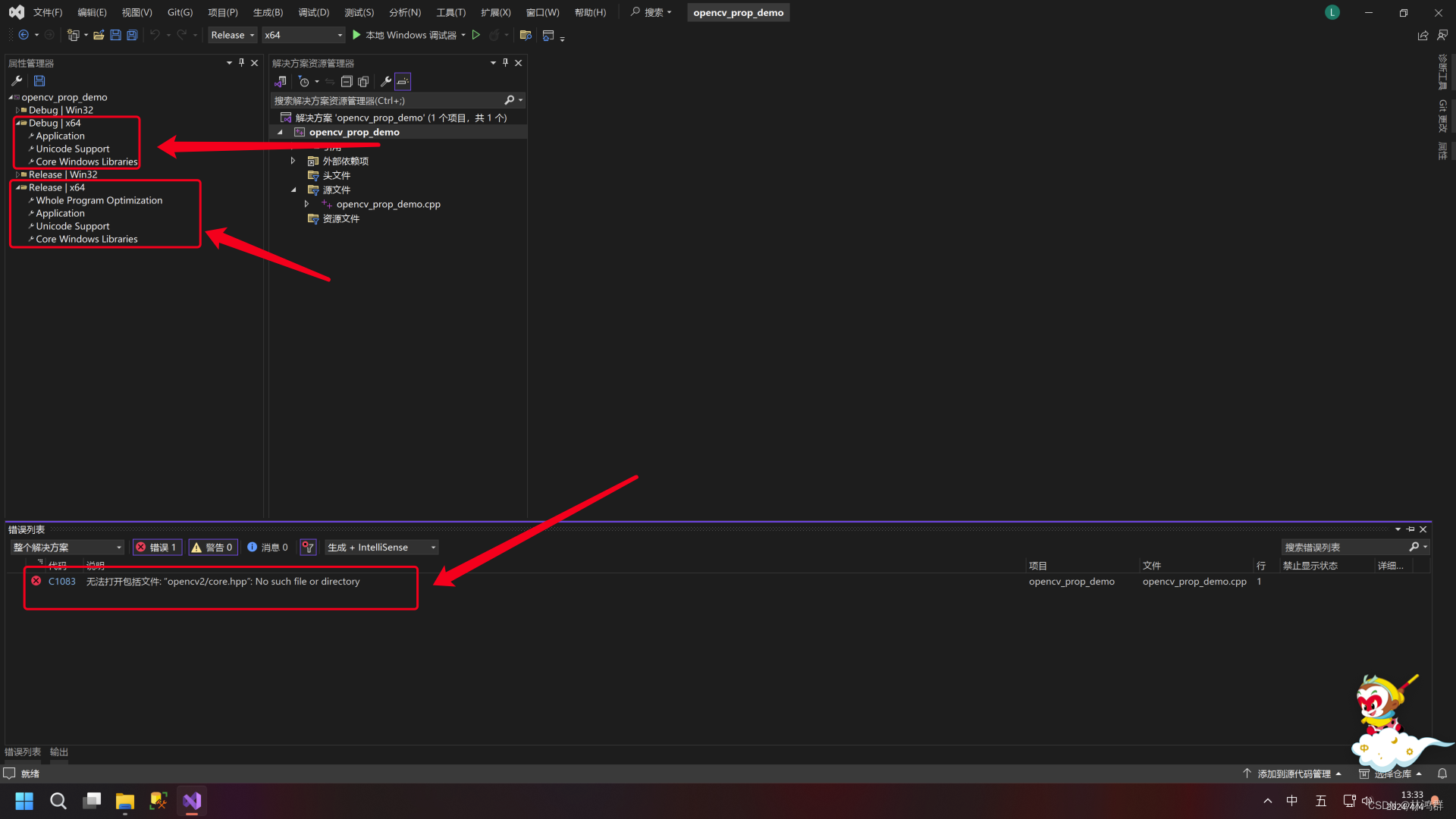Toggle the Errors 1 filter button
This screenshot has height=819, width=1456.
pos(156,547)
